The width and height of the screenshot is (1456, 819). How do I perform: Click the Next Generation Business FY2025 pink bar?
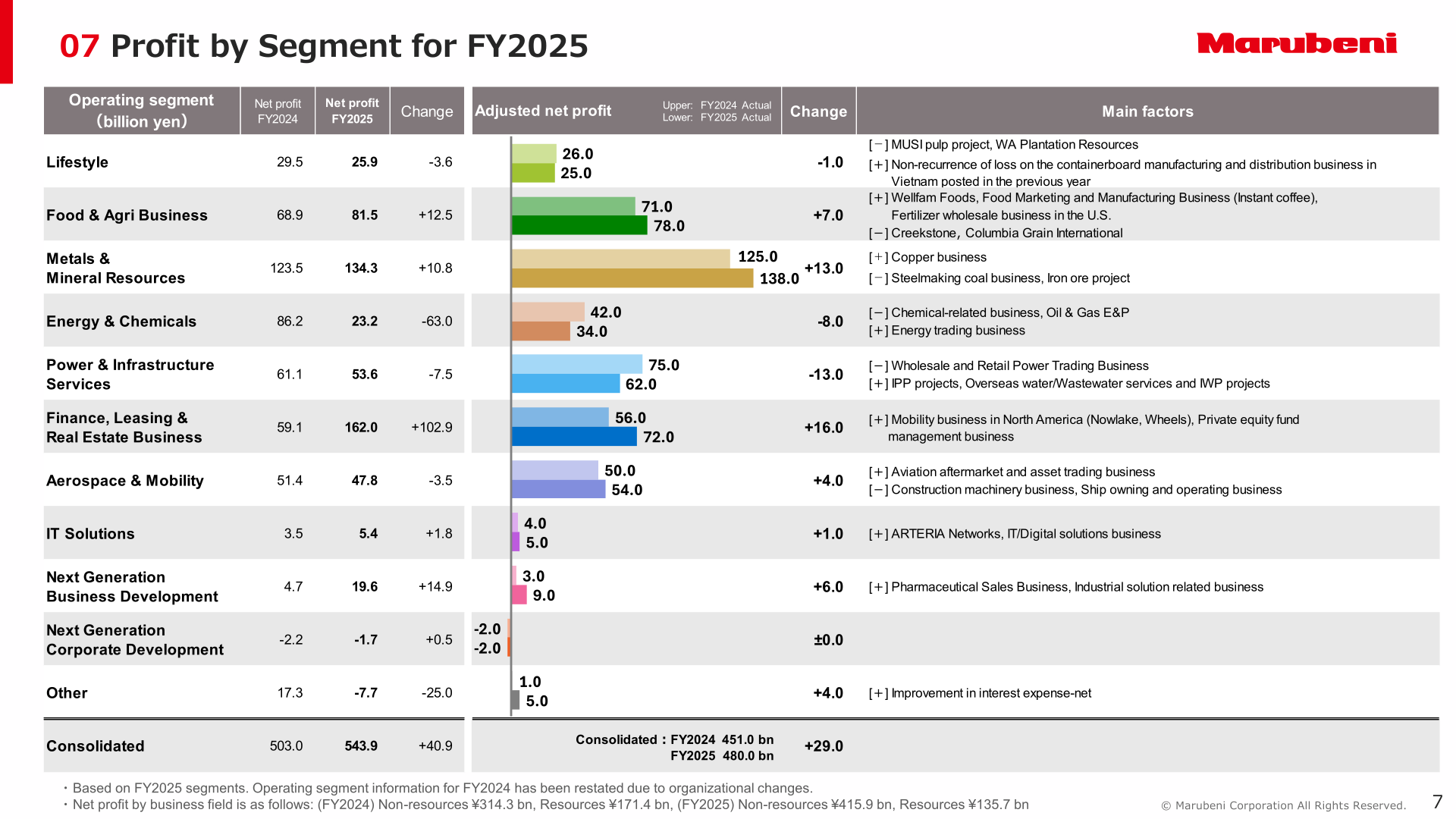point(519,595)
